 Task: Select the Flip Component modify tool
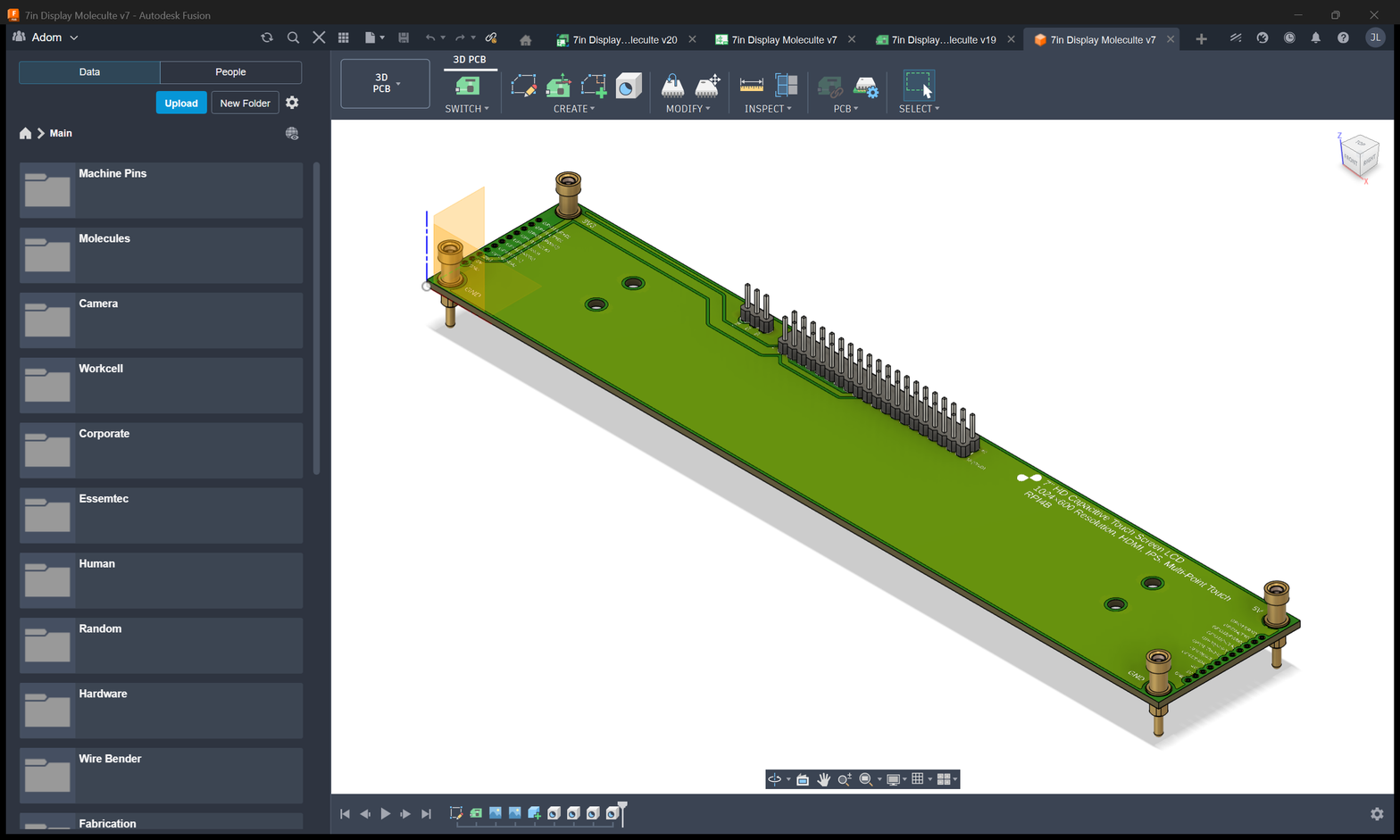coord(672,86)
